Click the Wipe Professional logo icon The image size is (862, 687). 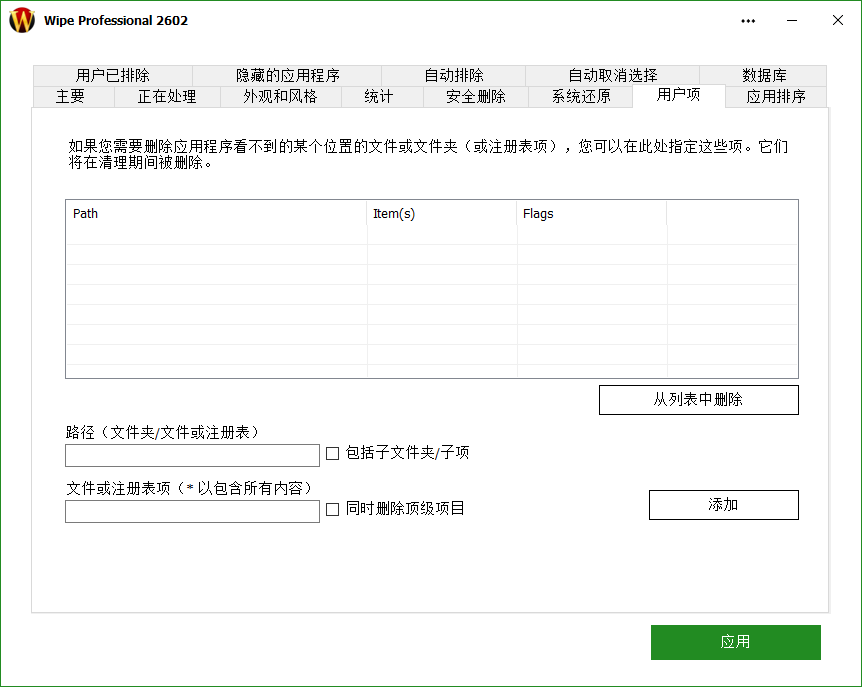(x=20, y=20)
